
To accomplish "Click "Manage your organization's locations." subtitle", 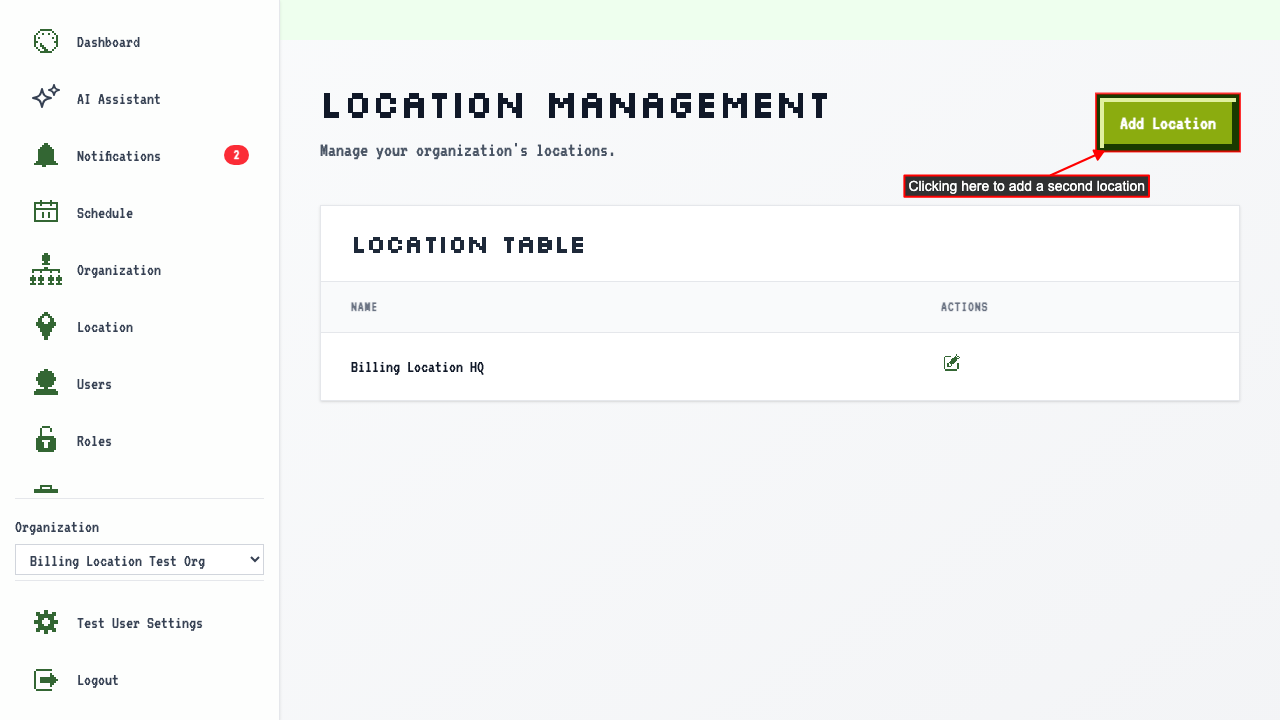I will pyautogui.click(x=468, y=151).
